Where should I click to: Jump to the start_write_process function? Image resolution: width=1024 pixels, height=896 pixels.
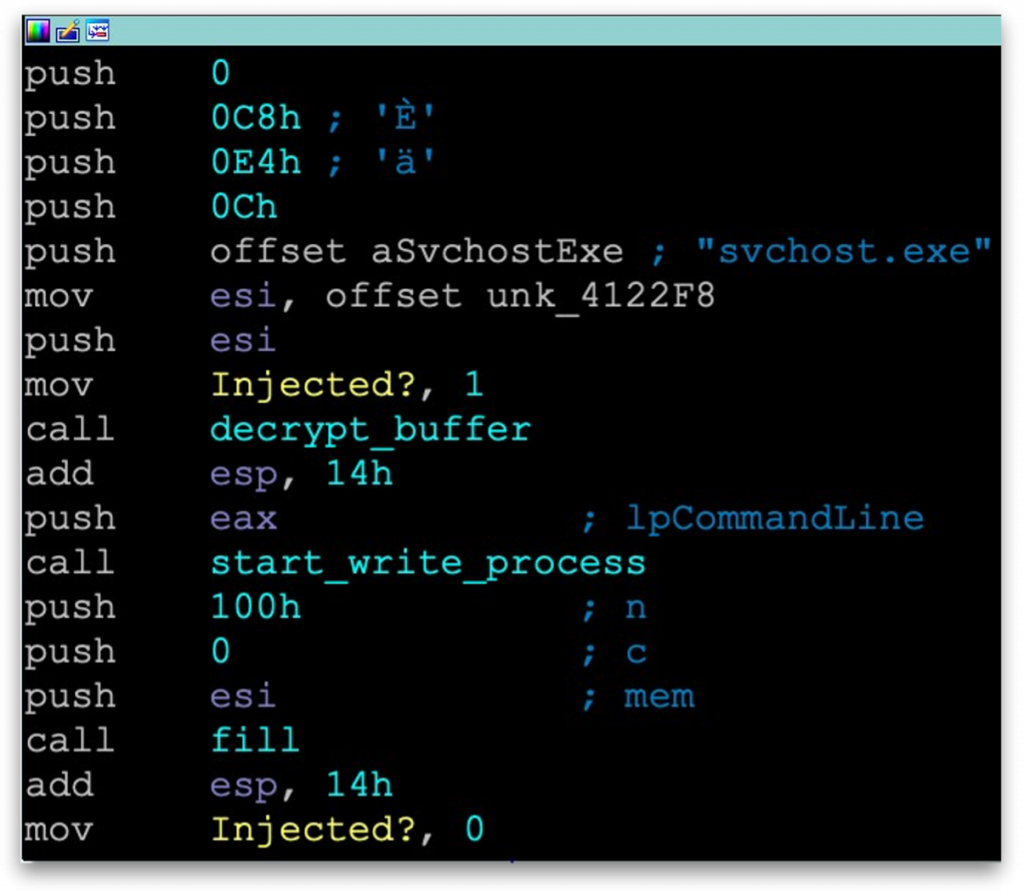tap(427, 563)
